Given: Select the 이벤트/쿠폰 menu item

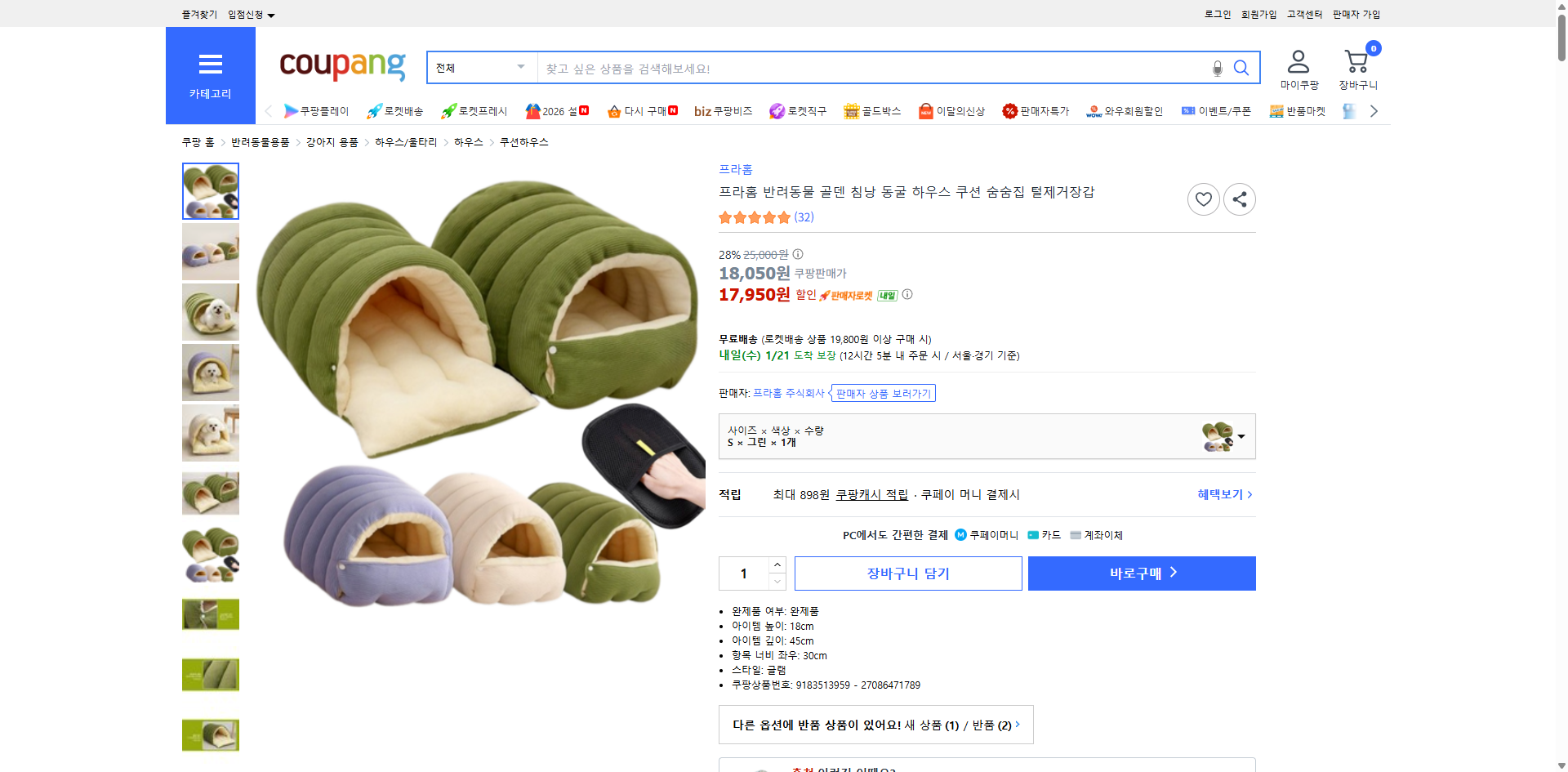Looking at the screenshot, I should [1216, 110].
